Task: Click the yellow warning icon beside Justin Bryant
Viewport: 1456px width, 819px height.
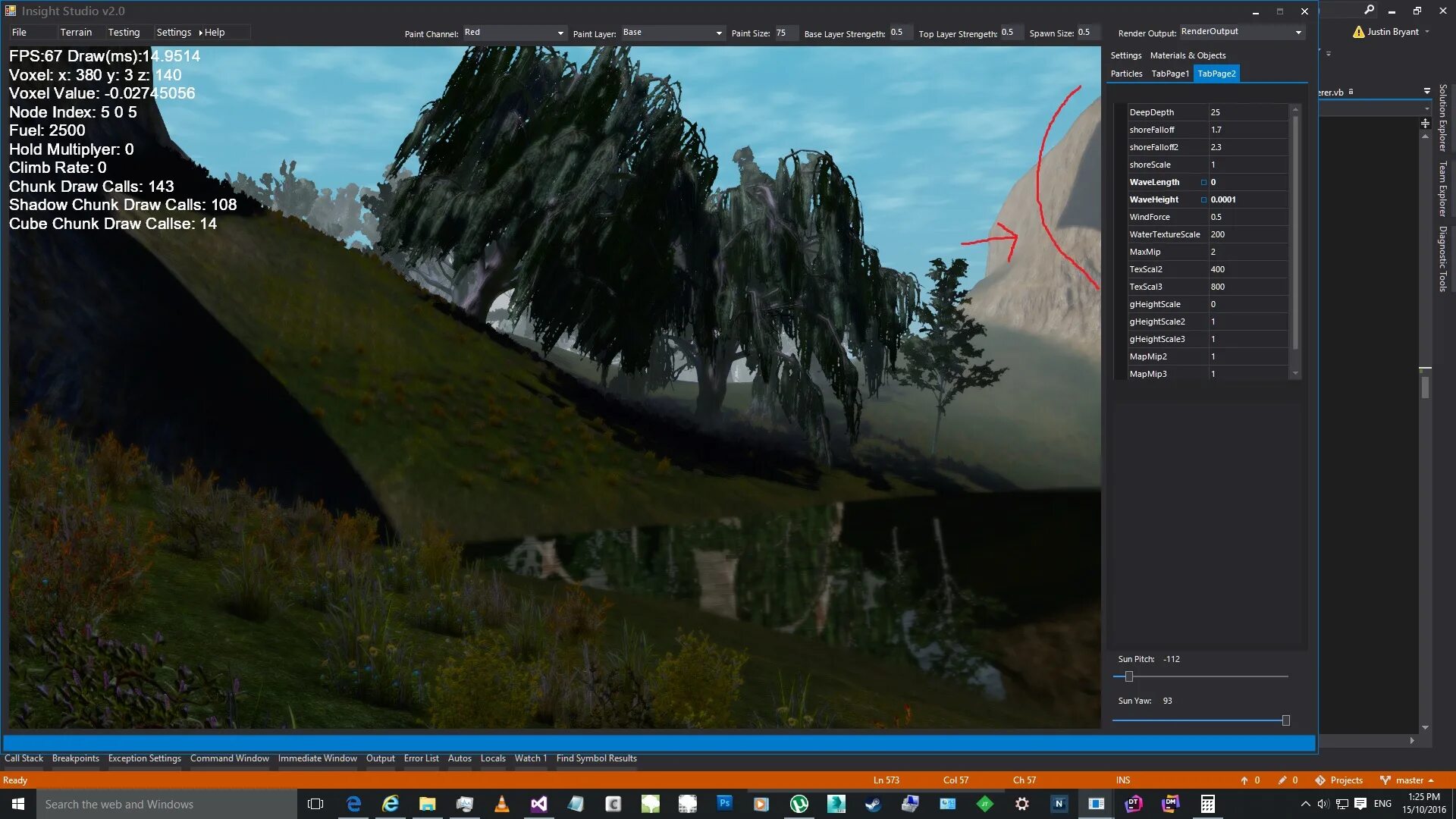Action: click(1358, 32)
